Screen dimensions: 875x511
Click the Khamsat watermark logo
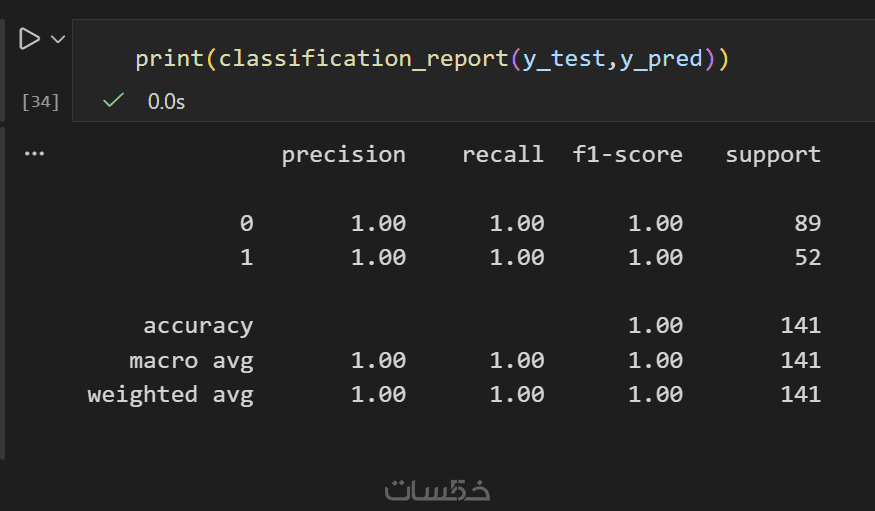tap(437, 490)
